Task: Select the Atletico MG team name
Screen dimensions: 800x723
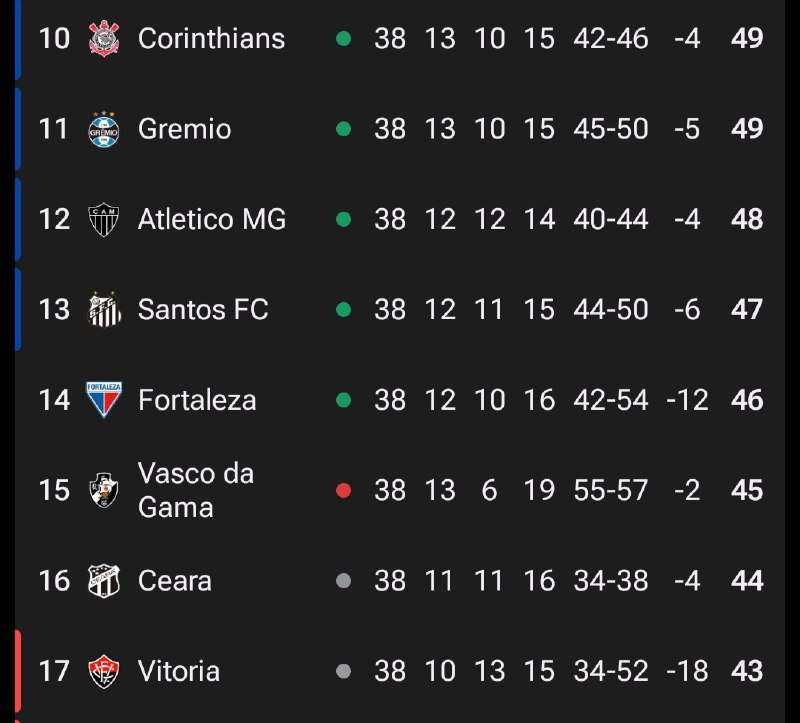Action: tap(212, 219)
